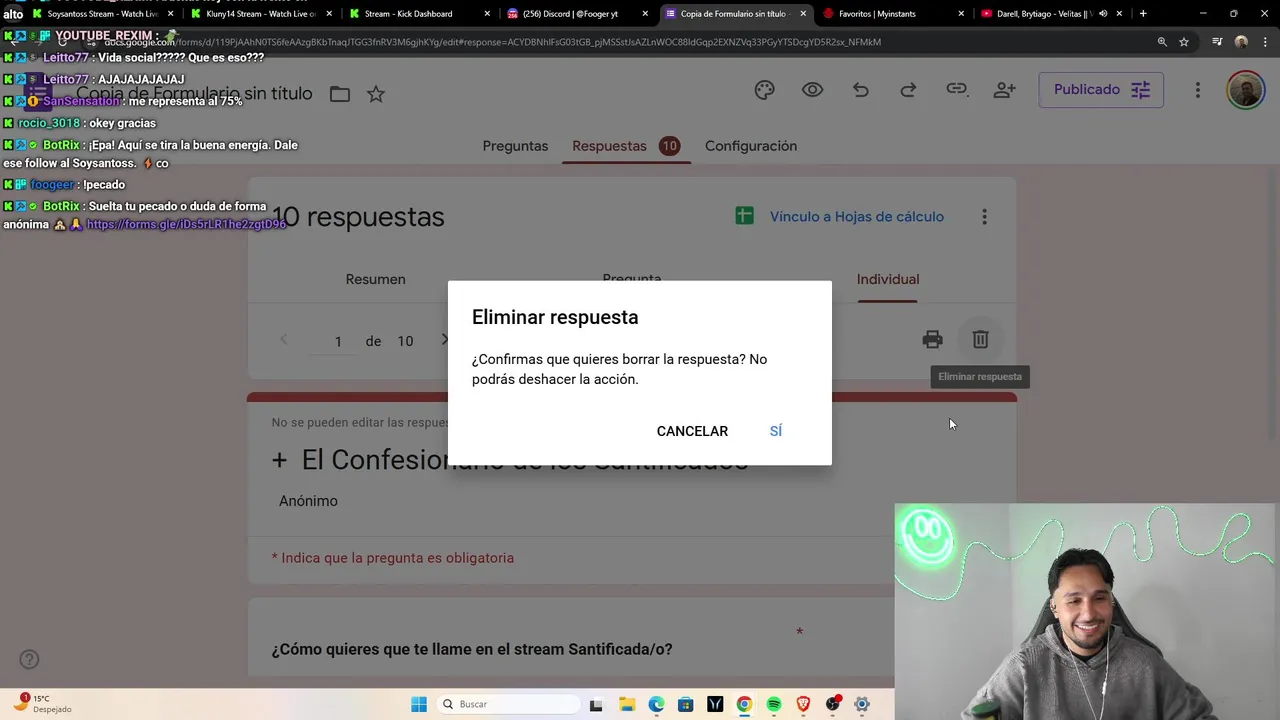The image size is (1280, 720).
Task: Go to previous response arrow
Action: tap(284, 340)
